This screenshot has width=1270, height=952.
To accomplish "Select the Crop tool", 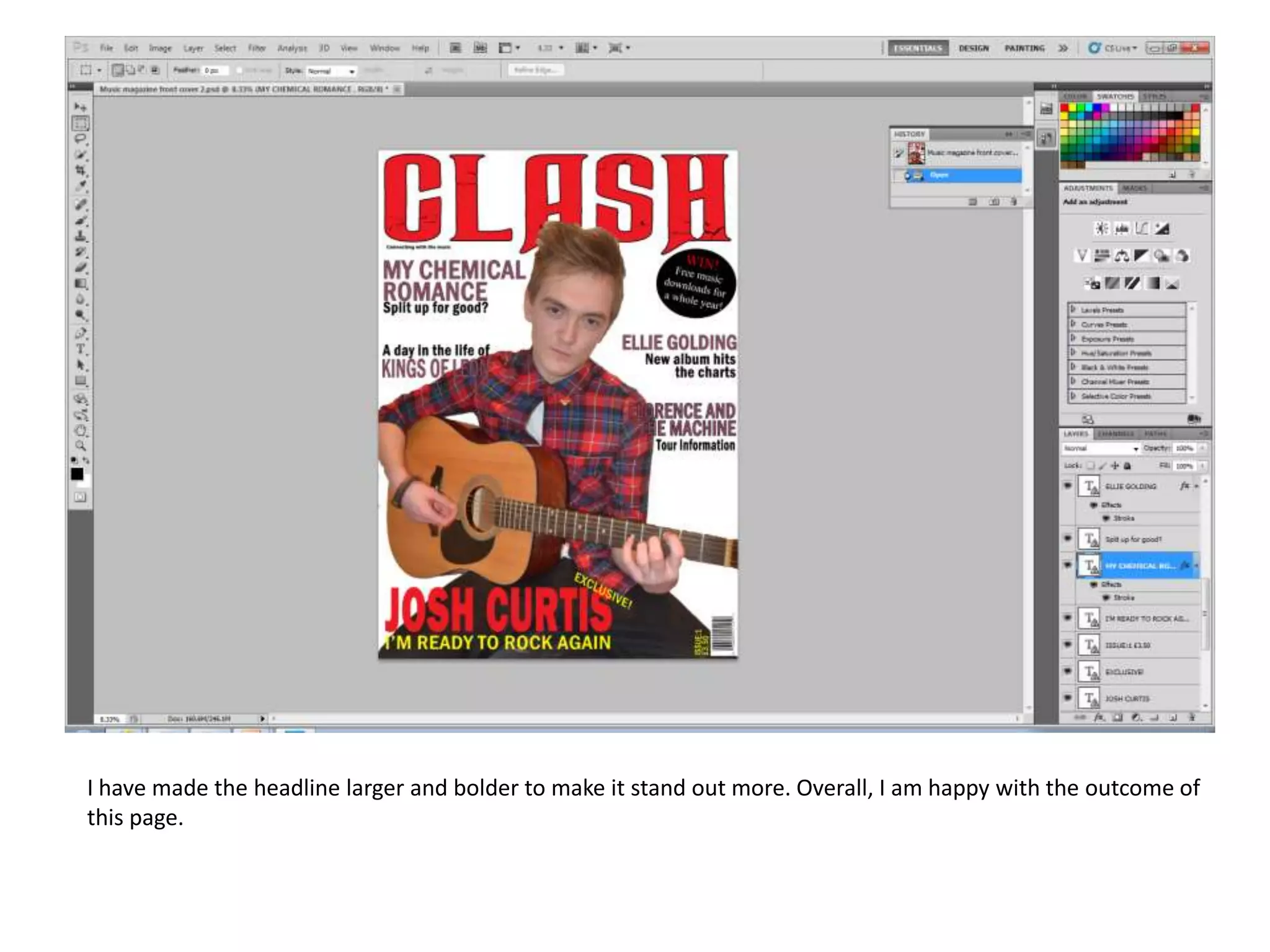I will 81,170.
